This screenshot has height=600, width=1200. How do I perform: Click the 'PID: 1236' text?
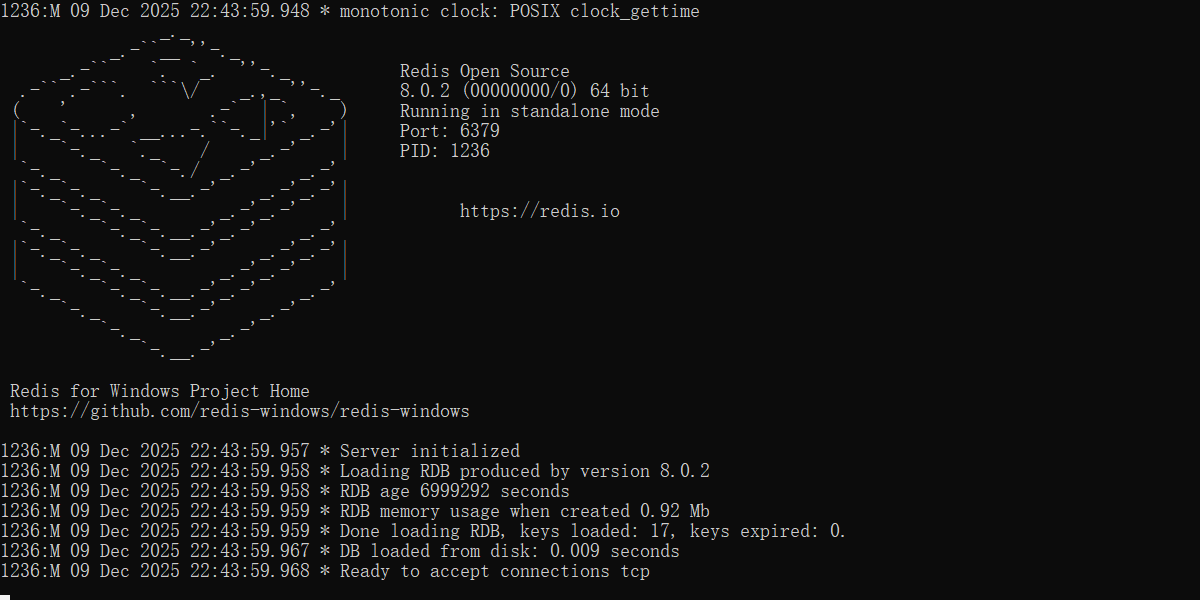click(445, 151)
